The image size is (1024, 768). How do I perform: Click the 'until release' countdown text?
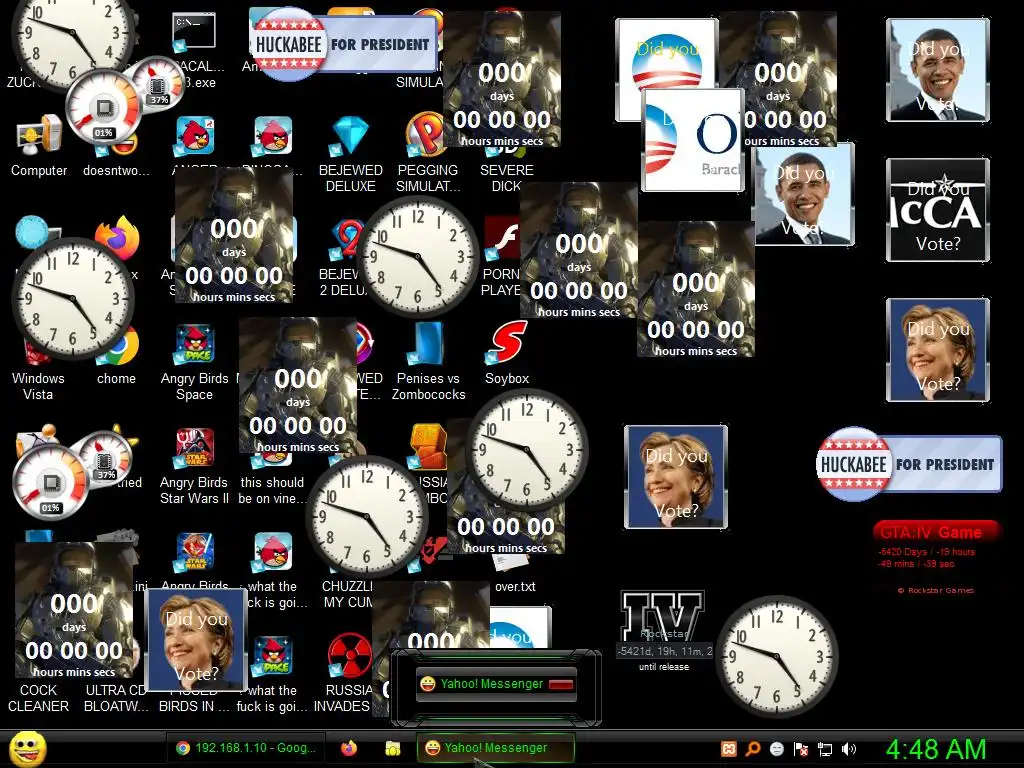pos(664,667)
